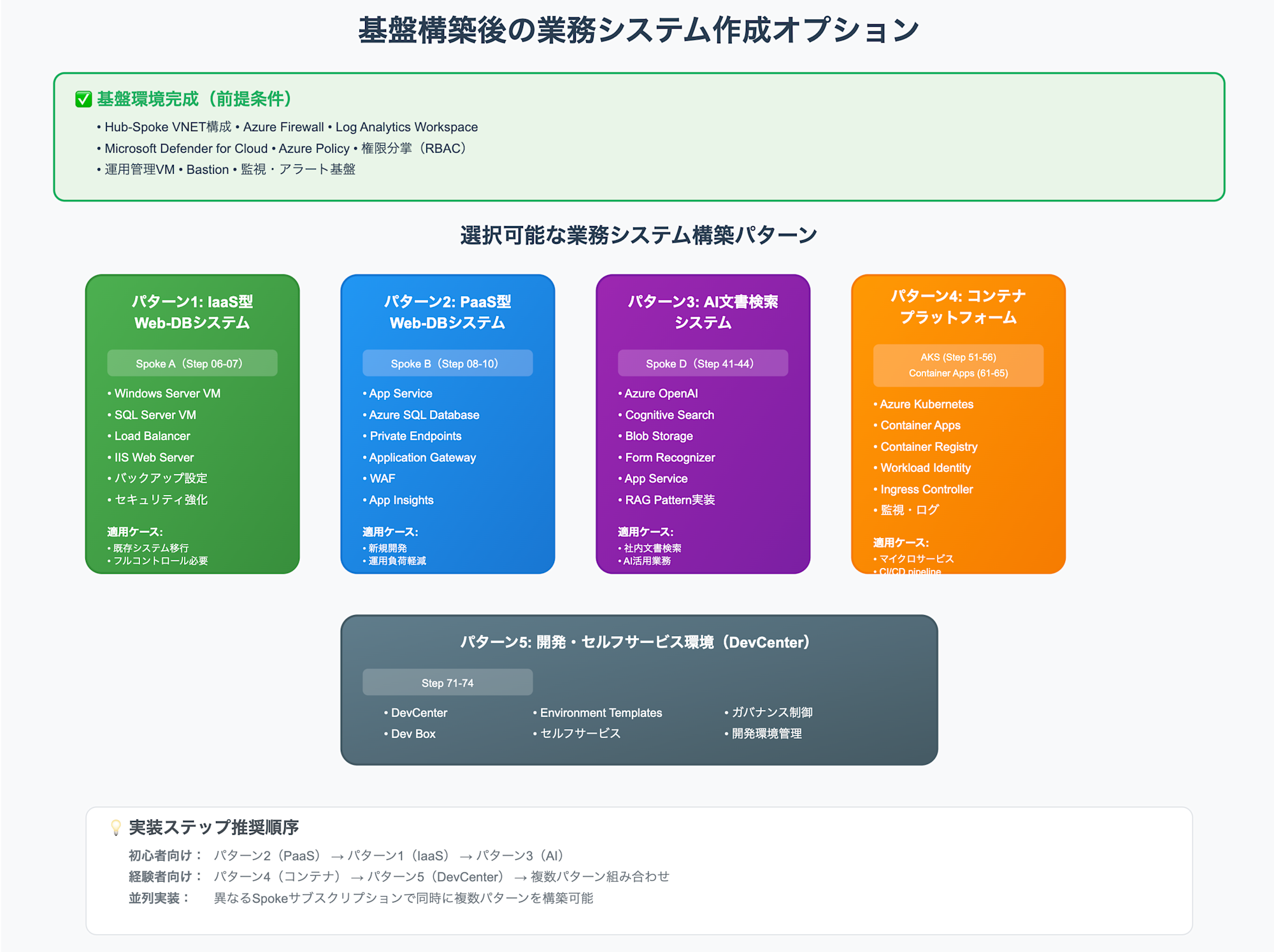Image resolution: width=1274 pixels, height=952 pixels.
Task: Click the Azure OpenAI item
Action: (x=658, y=394)
